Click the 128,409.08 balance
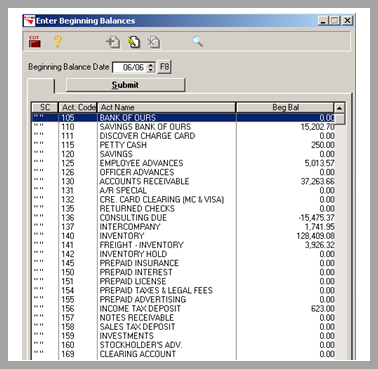 [x=315, y=236]
